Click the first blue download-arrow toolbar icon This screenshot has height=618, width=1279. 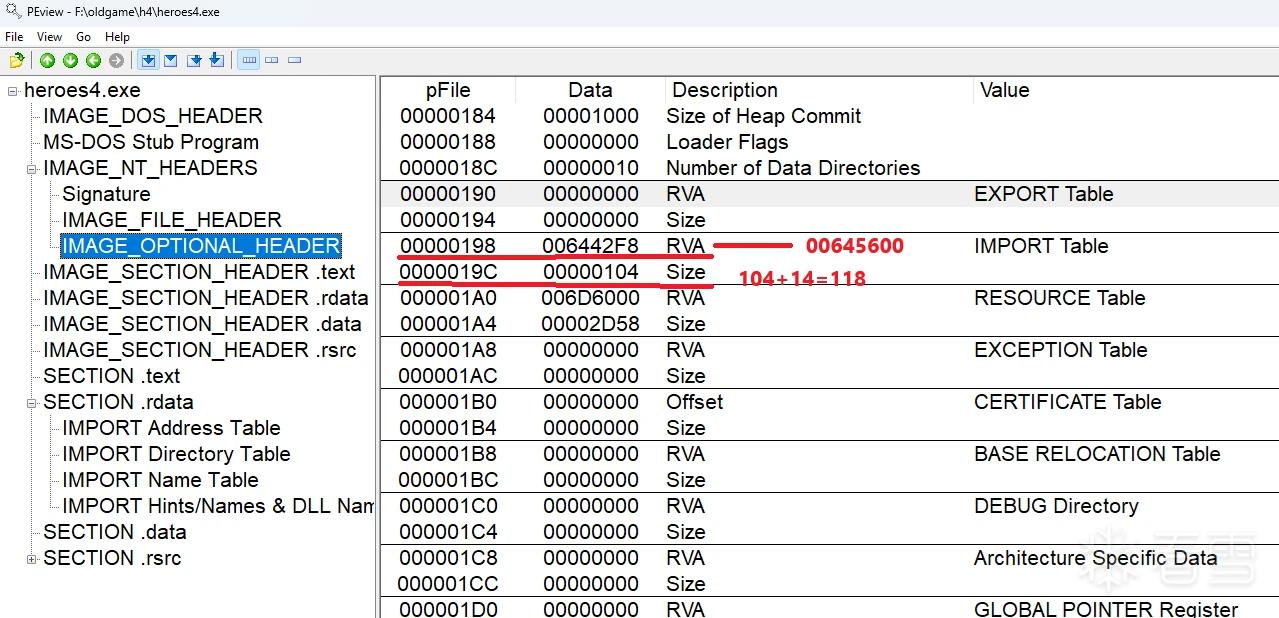click(x=148, y=61)
